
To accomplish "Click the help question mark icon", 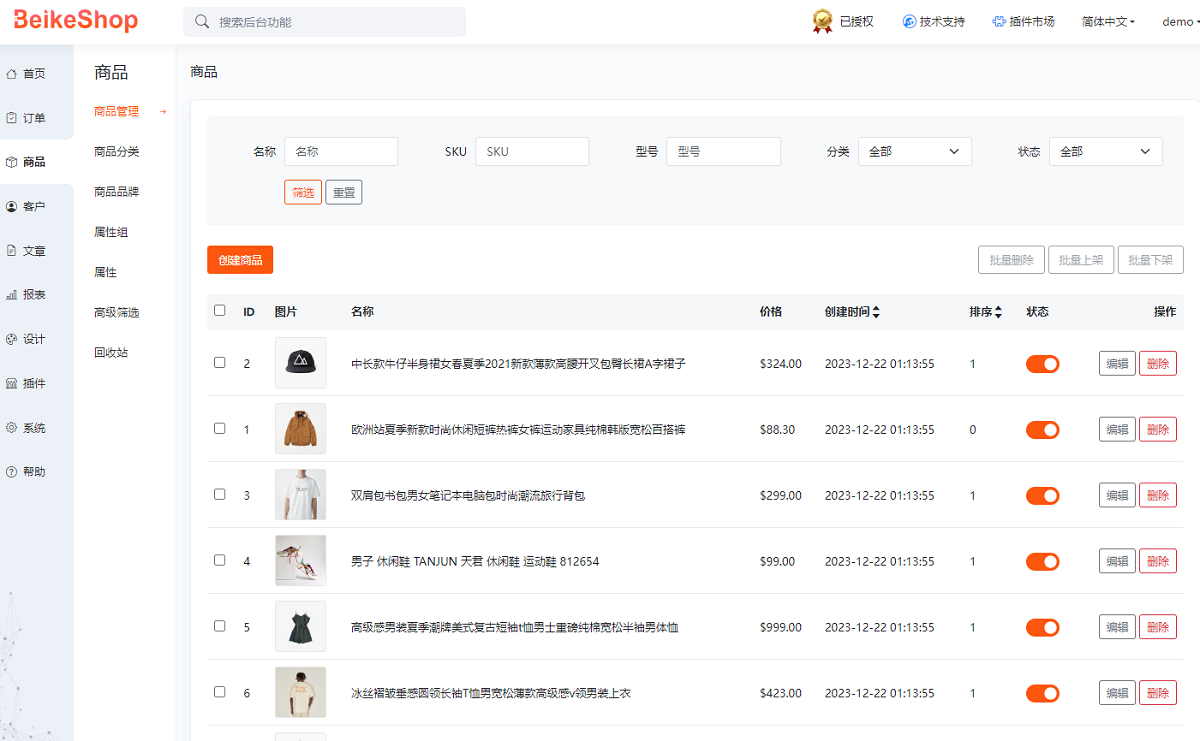I will (x=12, y=472).
